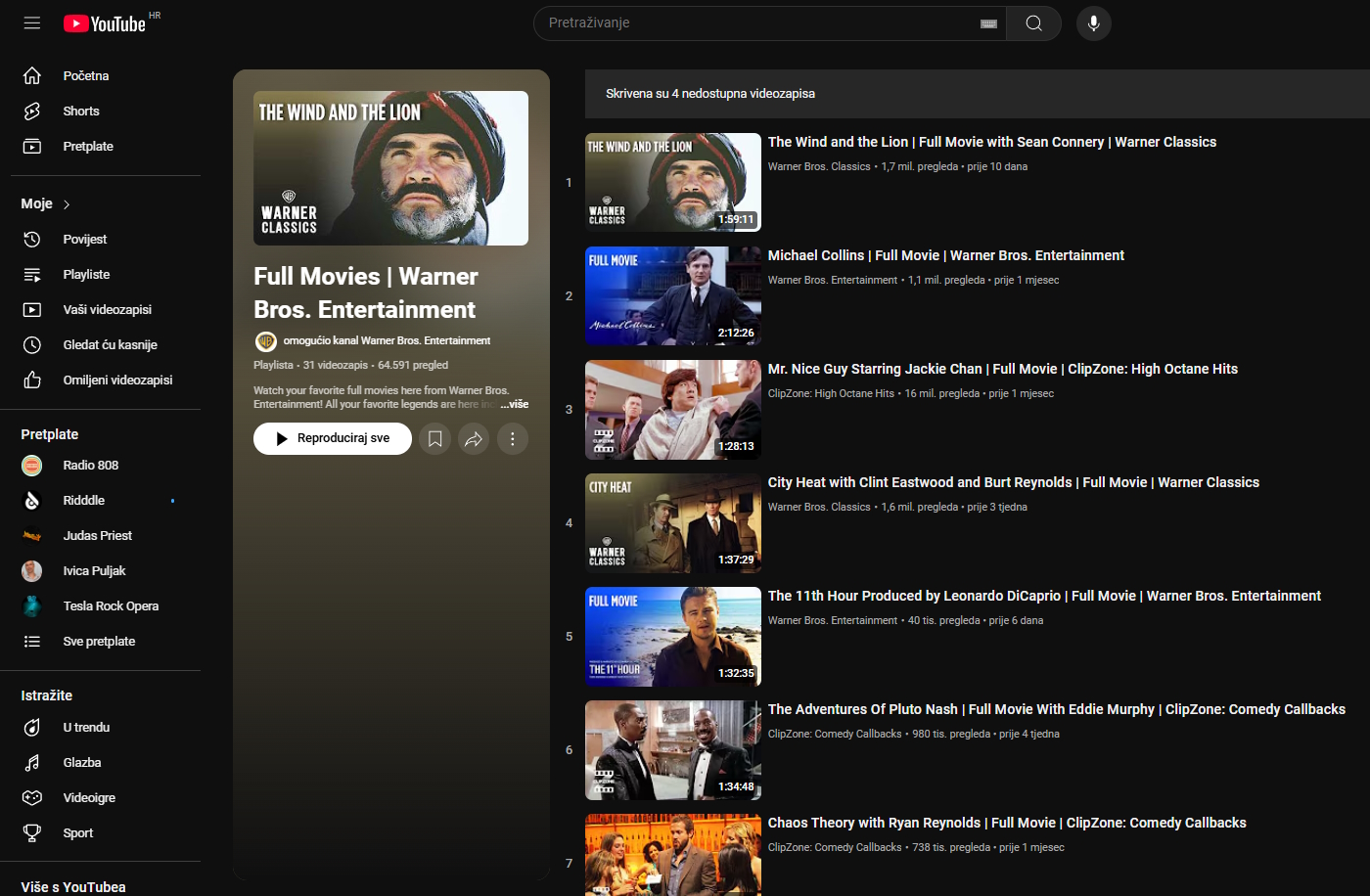Play The Wind and the Lion thumbnail

click(672, 182)
